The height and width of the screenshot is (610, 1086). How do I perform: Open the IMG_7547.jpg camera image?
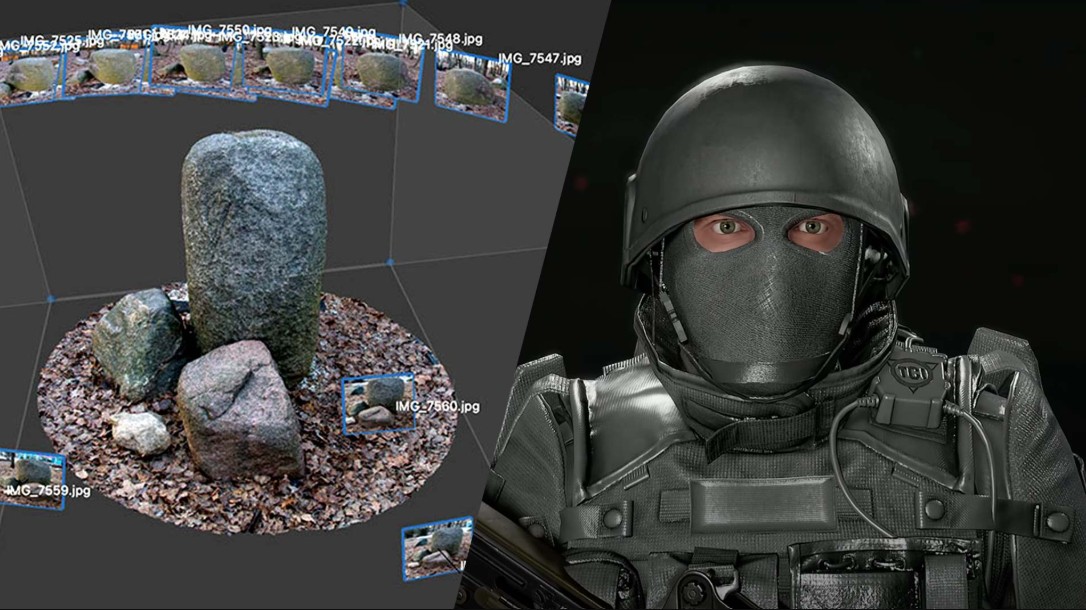571,103
